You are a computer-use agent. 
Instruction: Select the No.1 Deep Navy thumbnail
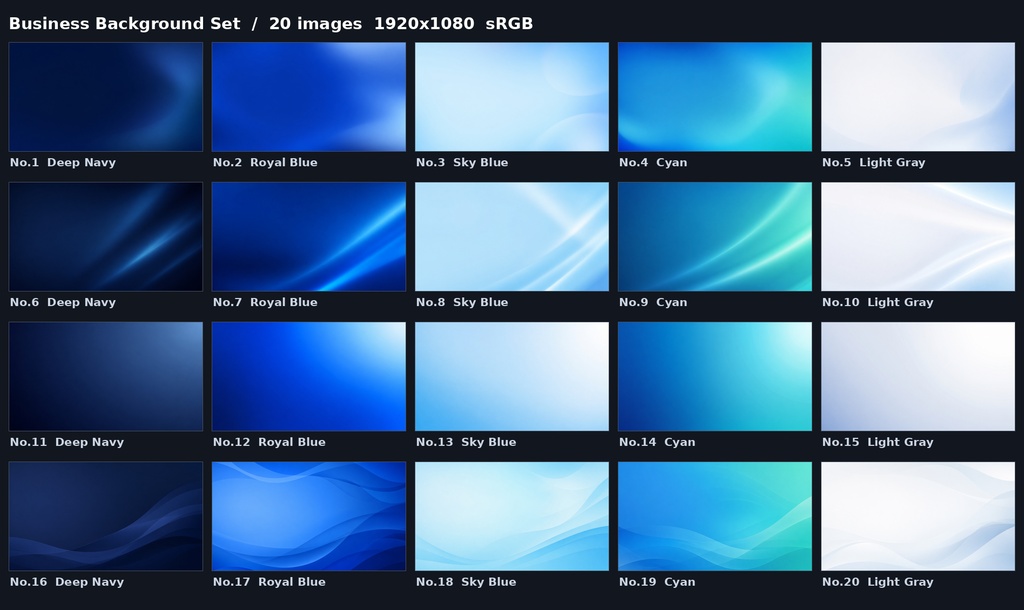(x=106, y=97)
